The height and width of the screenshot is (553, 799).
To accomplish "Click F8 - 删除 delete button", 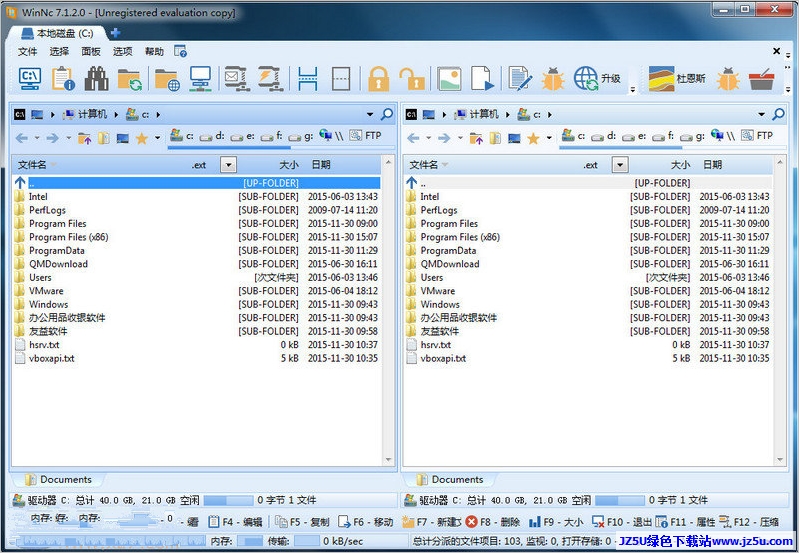I will (x=492, y=522).
